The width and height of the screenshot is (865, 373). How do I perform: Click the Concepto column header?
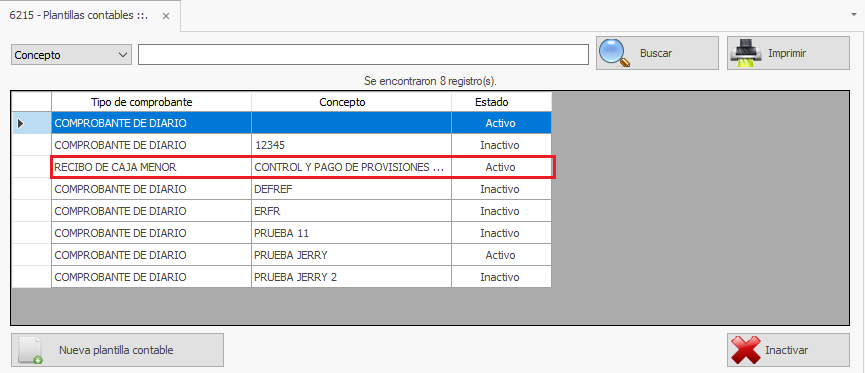[x=351, y=102]
